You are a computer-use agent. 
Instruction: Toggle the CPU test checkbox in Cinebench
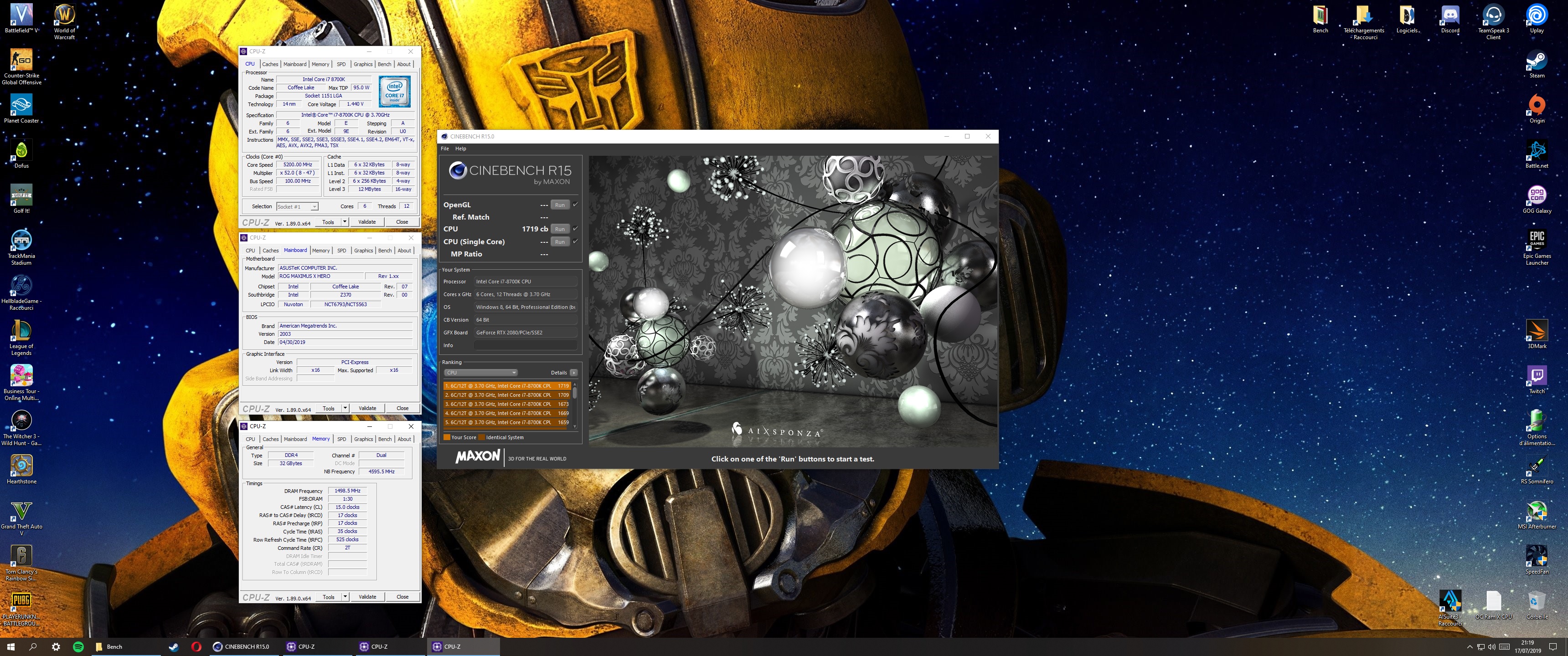(x=576, y=229)
